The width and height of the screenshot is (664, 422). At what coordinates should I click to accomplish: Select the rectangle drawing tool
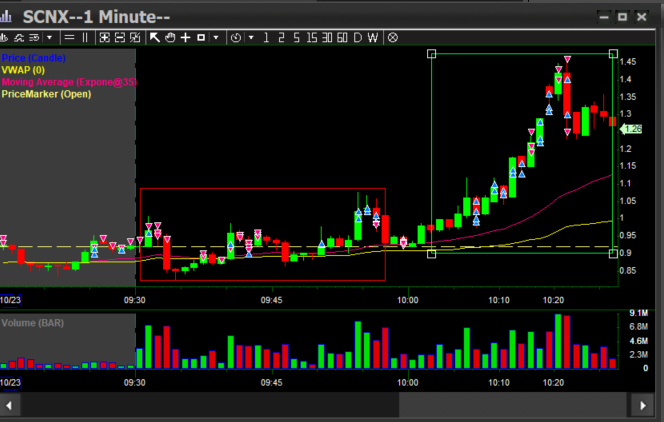(201, 38)
